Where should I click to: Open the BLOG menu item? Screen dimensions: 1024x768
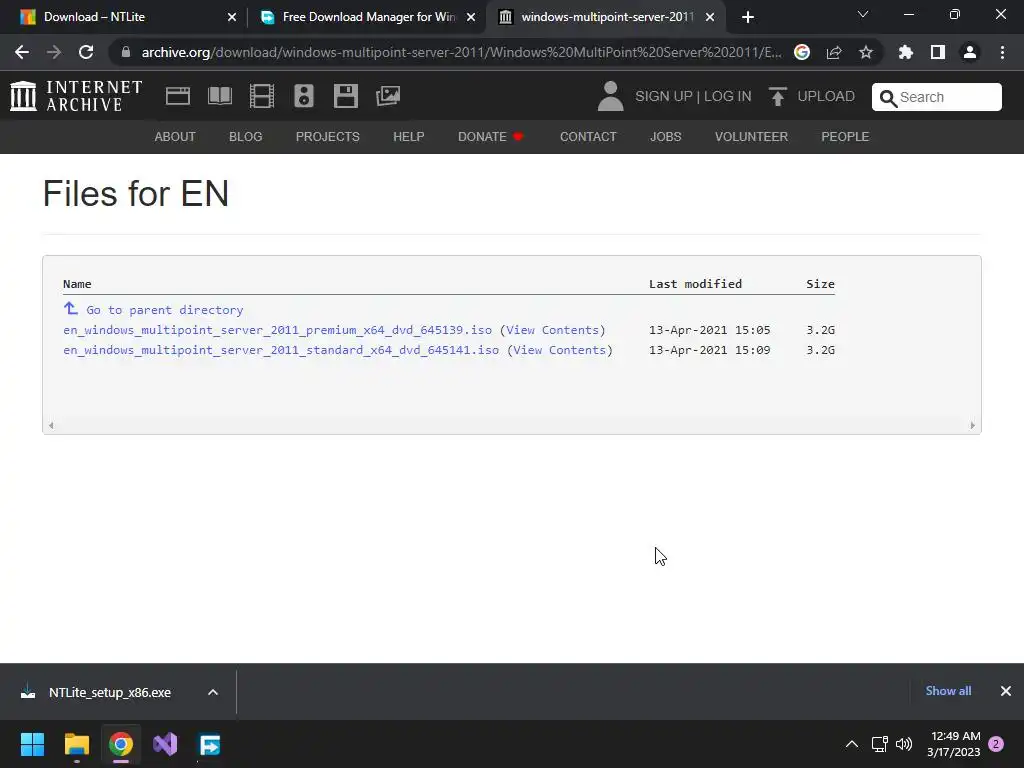coord(246,136)
